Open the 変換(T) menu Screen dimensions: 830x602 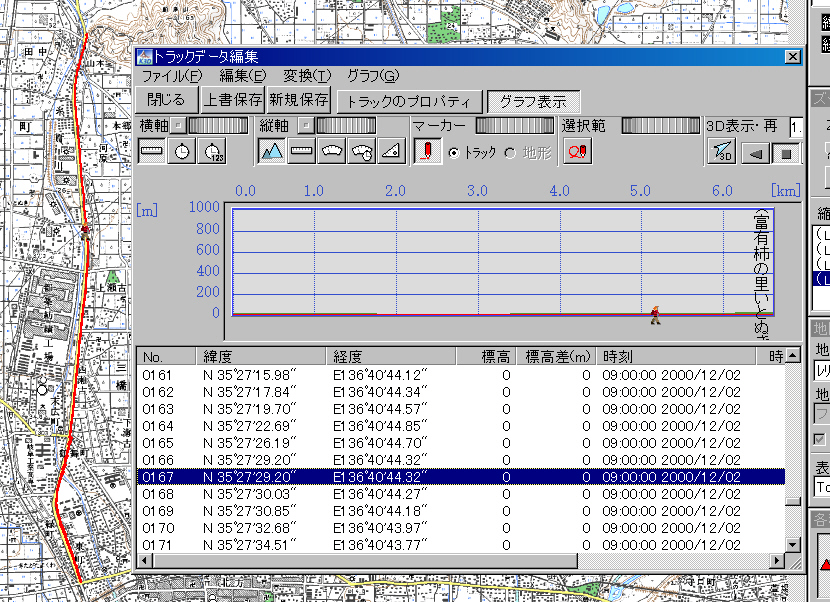pos(306,76)
